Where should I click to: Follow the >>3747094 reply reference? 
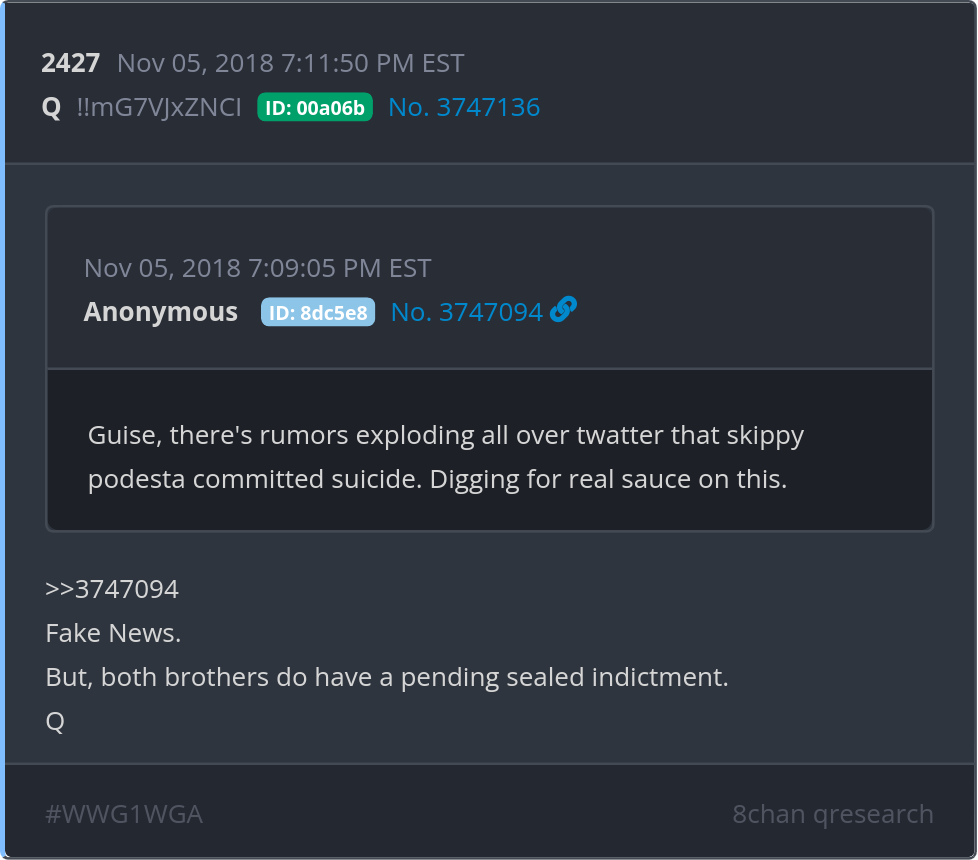click(x=112, y=589)
